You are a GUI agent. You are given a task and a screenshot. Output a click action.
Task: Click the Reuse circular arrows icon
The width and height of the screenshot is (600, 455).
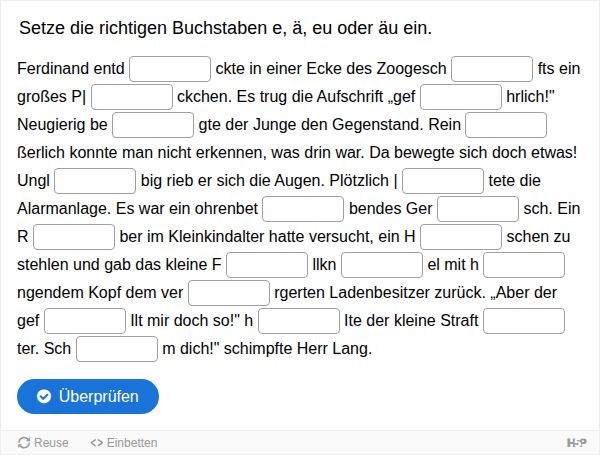[x=24, y=443]
